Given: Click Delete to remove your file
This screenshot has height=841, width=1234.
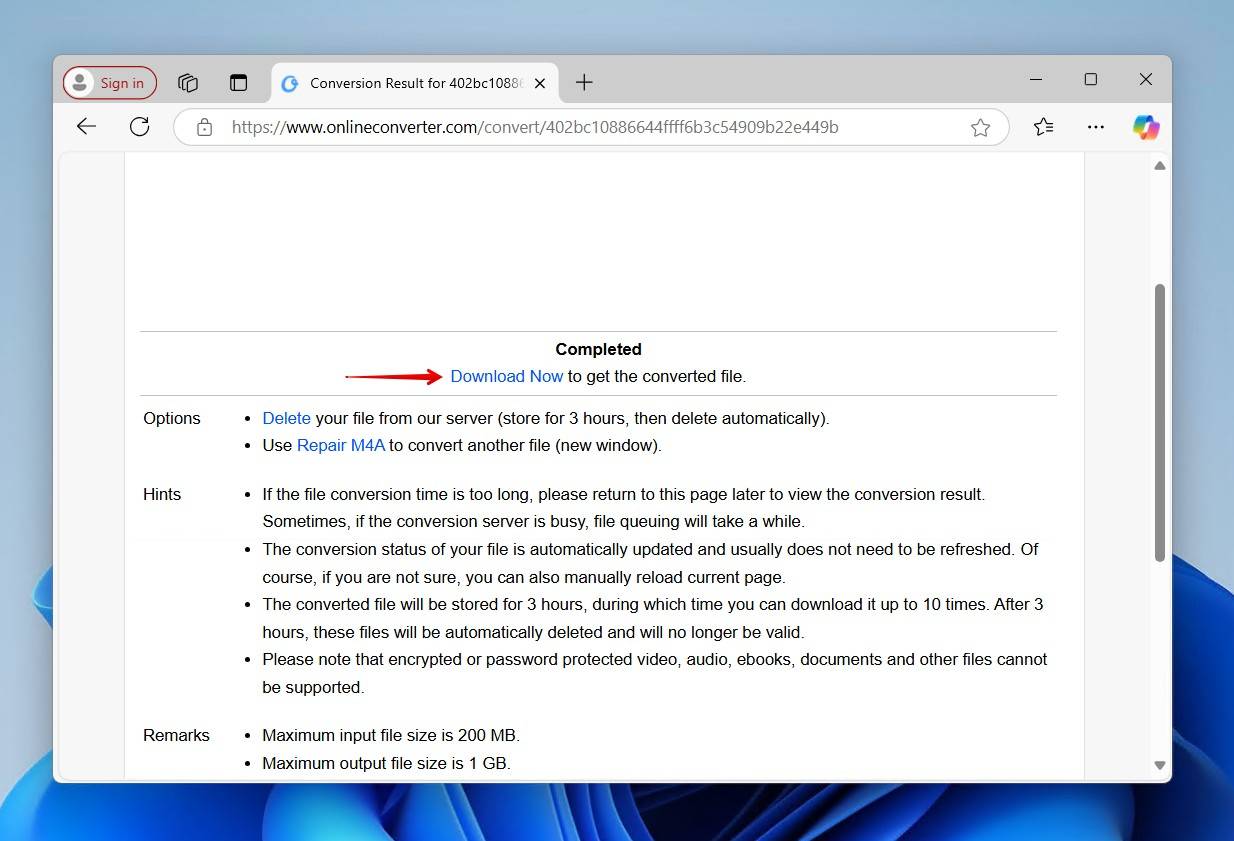Looking at the screenshot, I should (286, 418).
